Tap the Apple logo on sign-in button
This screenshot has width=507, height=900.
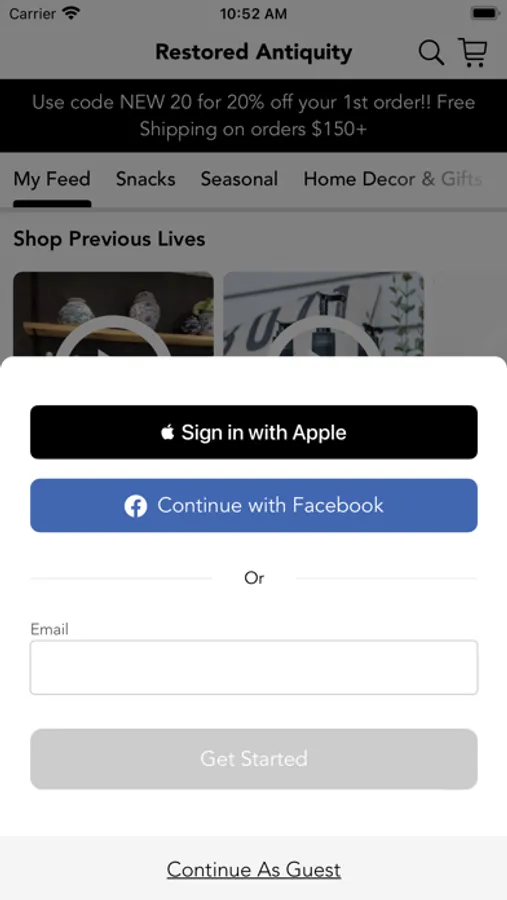tap(167, 432)
